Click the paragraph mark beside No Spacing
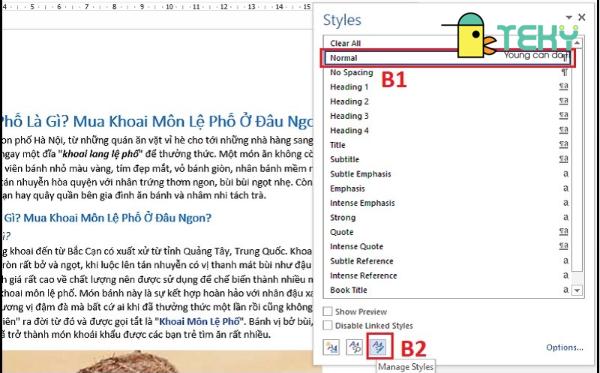 click(x=565, y=72)
